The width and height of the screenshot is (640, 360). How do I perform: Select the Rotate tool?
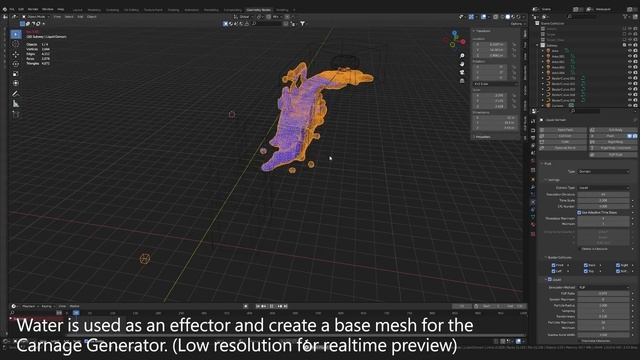(16, 64)
